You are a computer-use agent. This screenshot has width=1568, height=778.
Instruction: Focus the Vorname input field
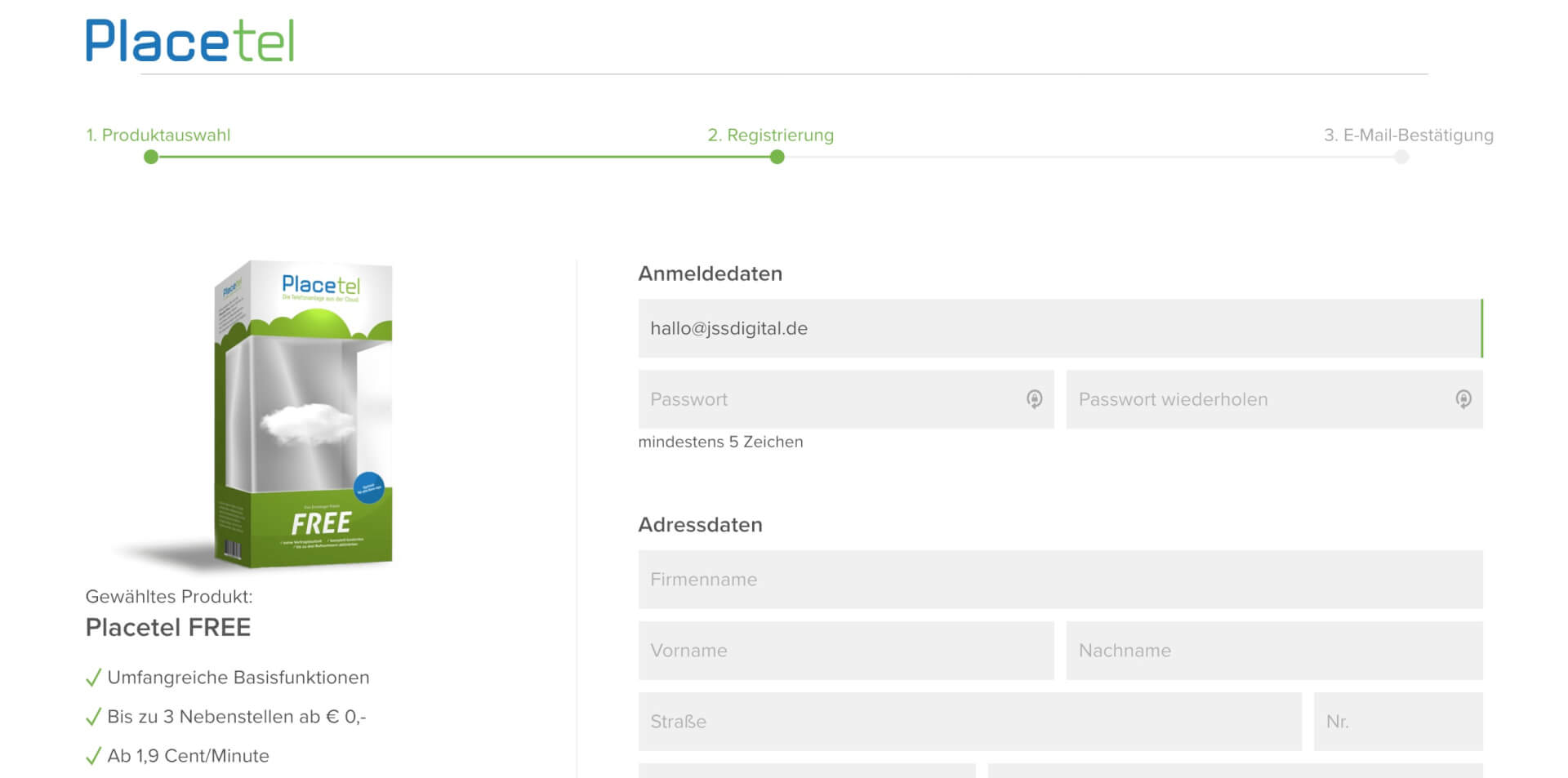pyautogui.click(x=846, y=651)
